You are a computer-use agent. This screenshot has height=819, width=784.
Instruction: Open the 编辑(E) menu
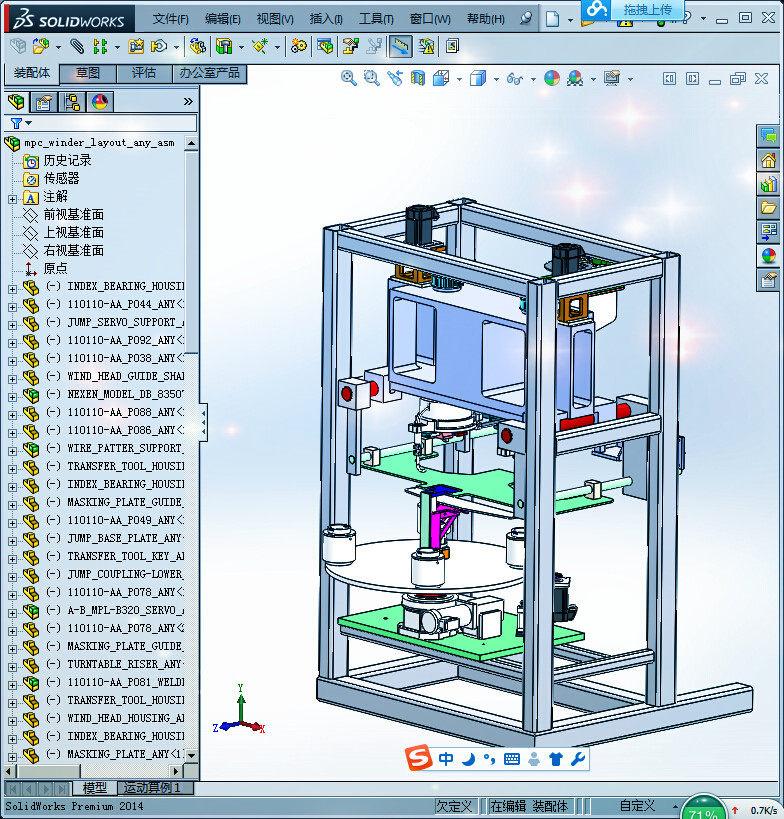click(223, 19)
